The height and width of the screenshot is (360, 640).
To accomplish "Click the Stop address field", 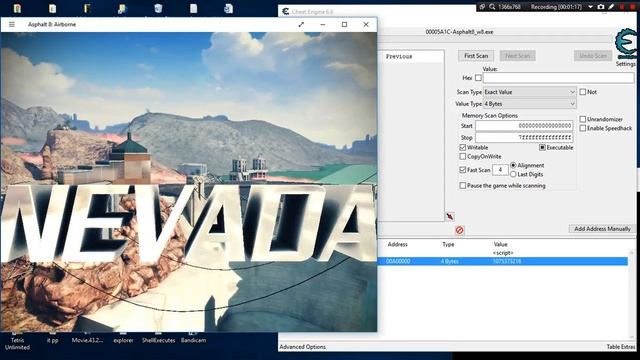I will (524, 138).
